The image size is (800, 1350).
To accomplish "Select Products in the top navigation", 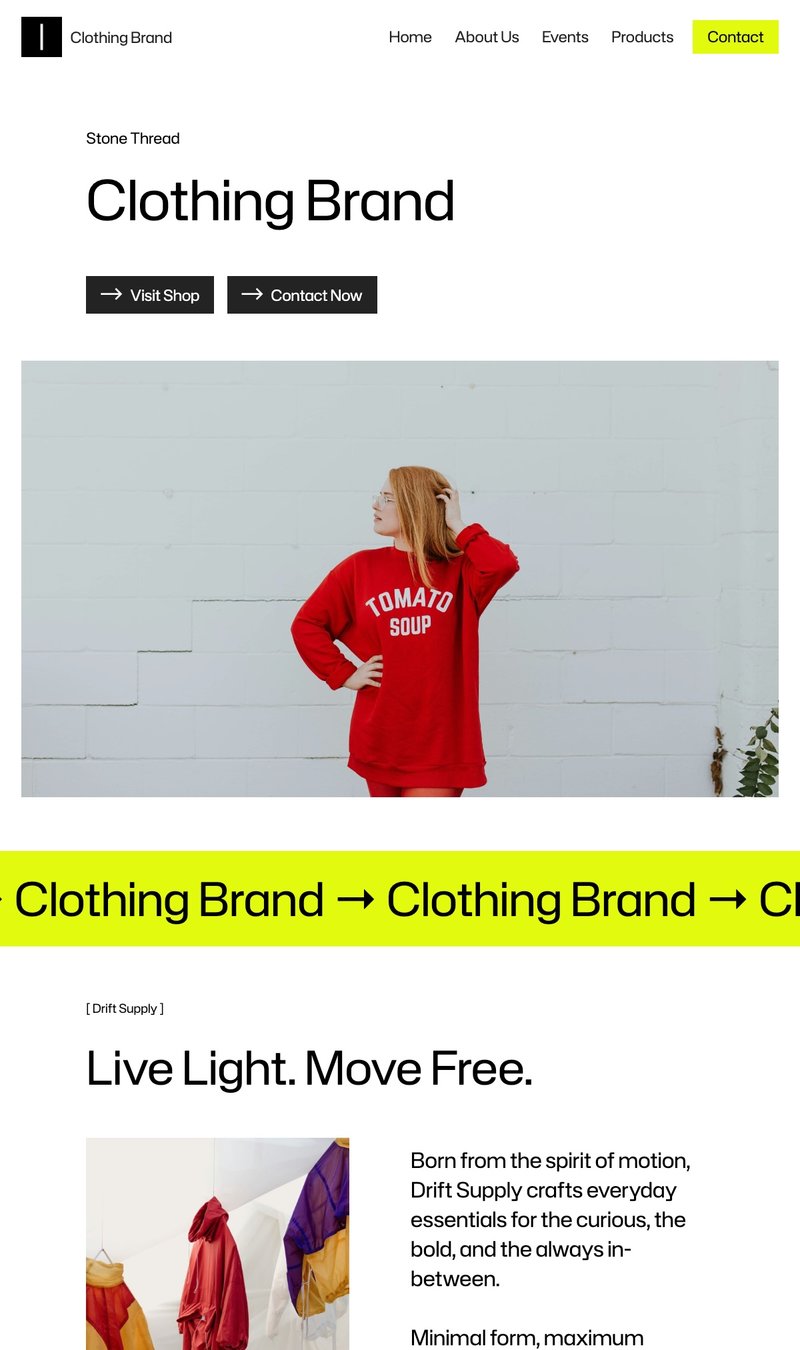I will coord(642,37).
